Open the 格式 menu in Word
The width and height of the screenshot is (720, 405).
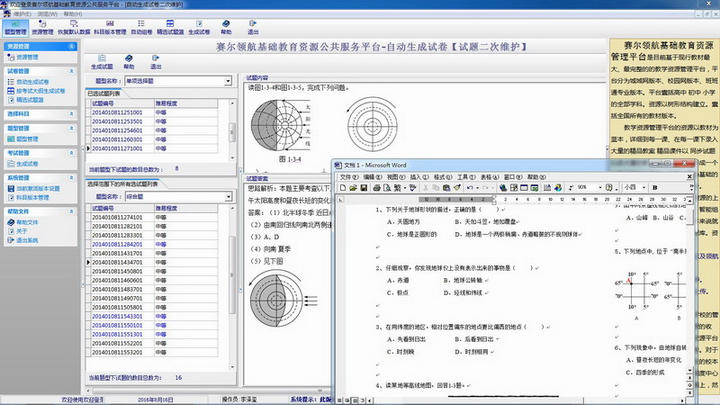tap(443, 177)
